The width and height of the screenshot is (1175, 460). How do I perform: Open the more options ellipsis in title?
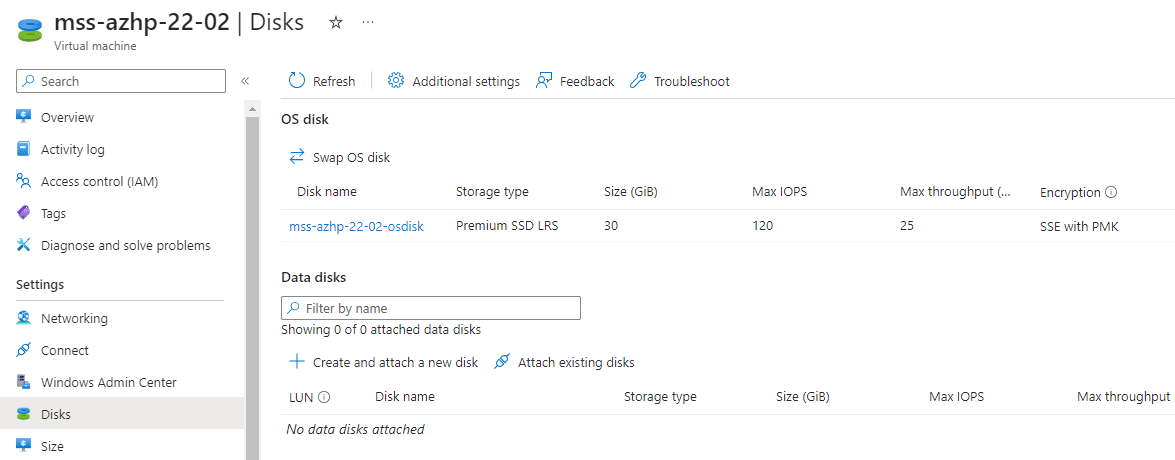[x=367, y=22]
